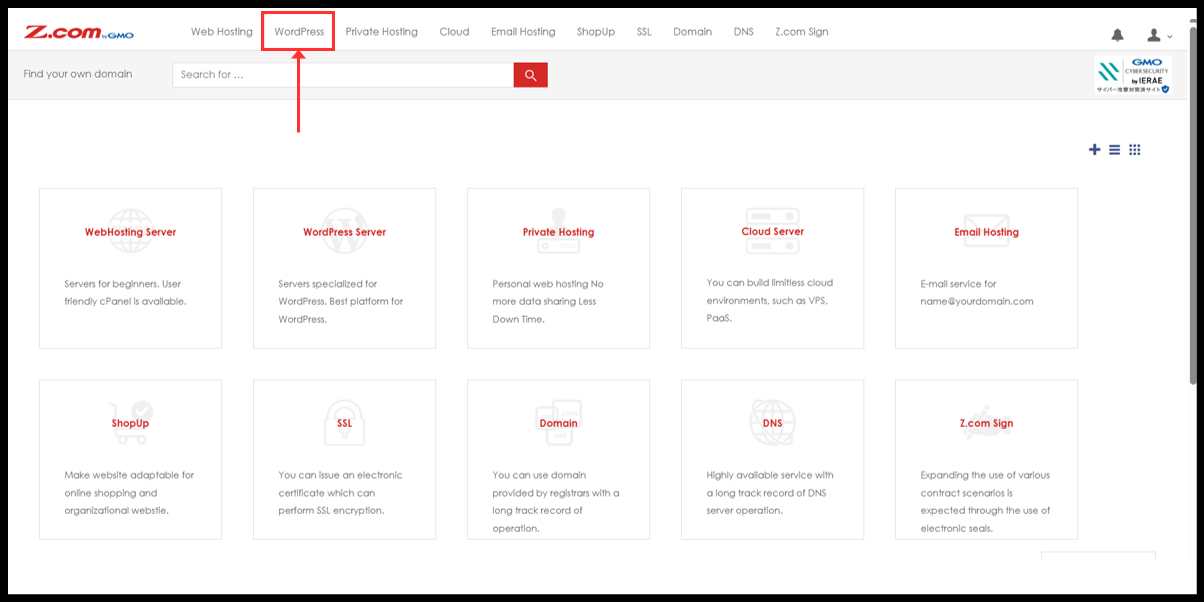
Task: Open the Email Hosting menu item
Action: click(523, 32)
